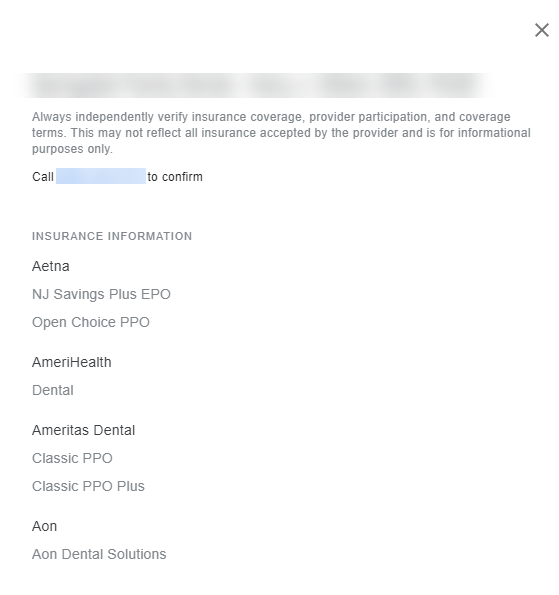559x595 pixels.
Task: Click the insurance verification disclaimer text
Action: tap(281, 133)
